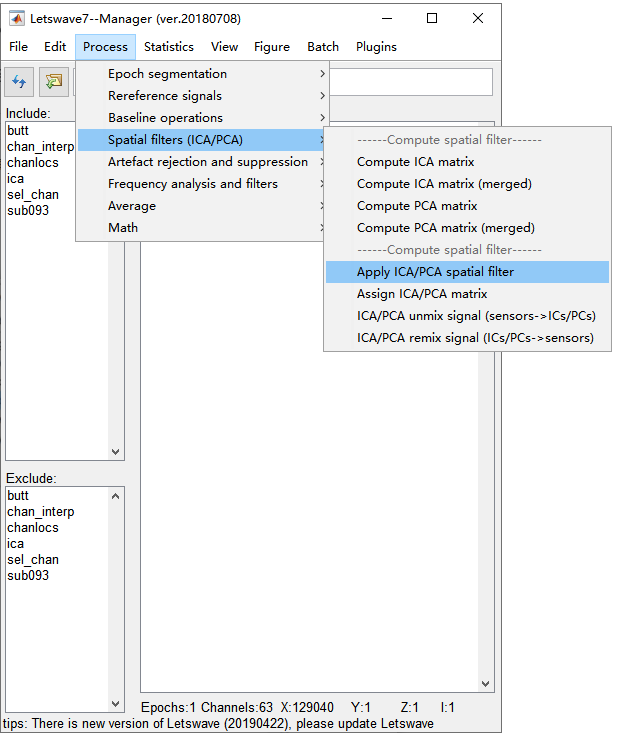Select 'butt' in the Exclude list
The image size is (640, 733).
(18, 496)
